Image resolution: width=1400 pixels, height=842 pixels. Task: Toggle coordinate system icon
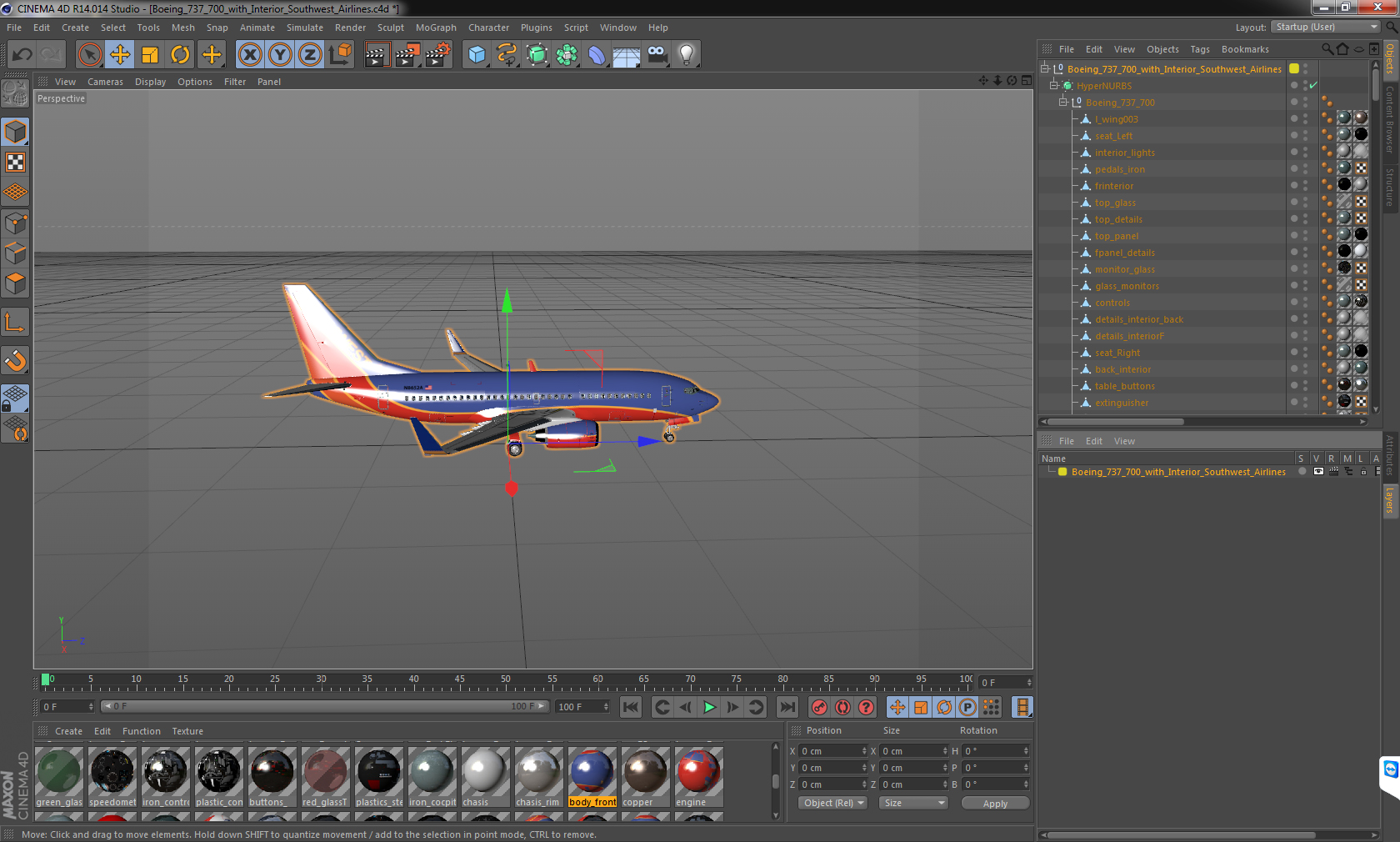(340, 55)
